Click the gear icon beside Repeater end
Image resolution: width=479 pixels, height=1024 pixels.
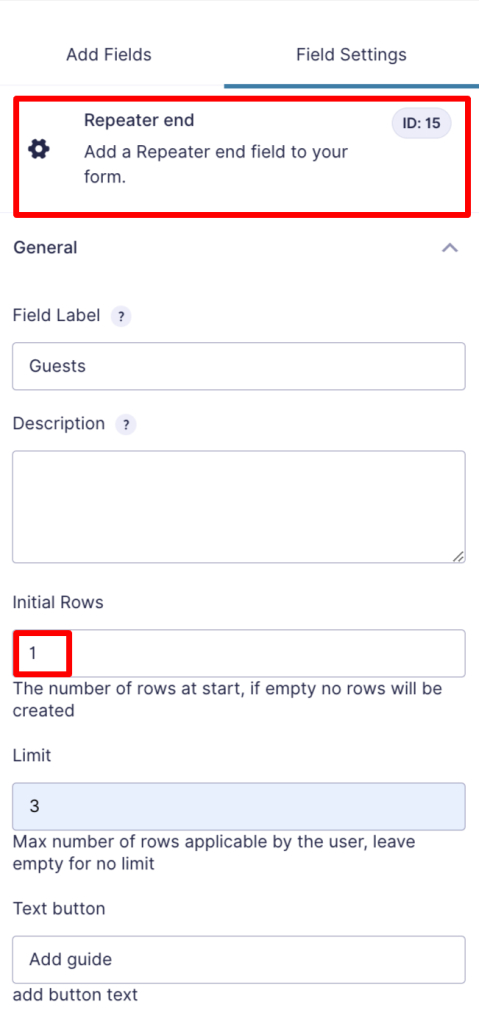pos(39,150)
